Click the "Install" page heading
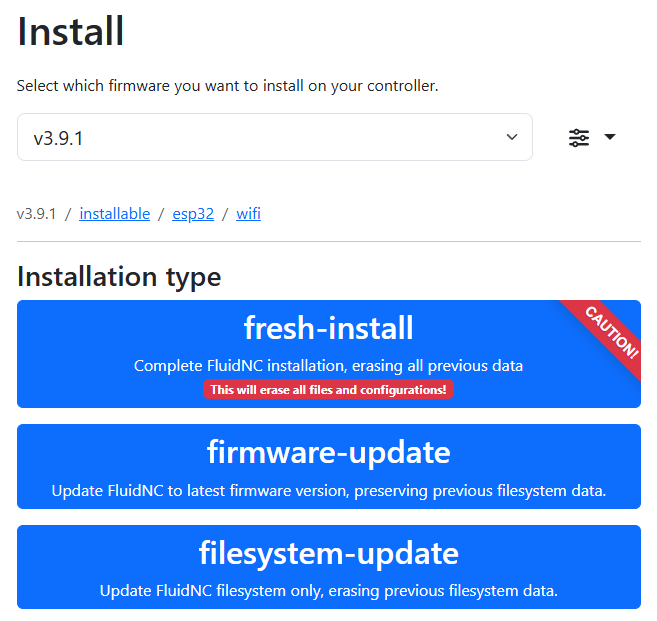657x621 pixels. (x=71, y=32)
